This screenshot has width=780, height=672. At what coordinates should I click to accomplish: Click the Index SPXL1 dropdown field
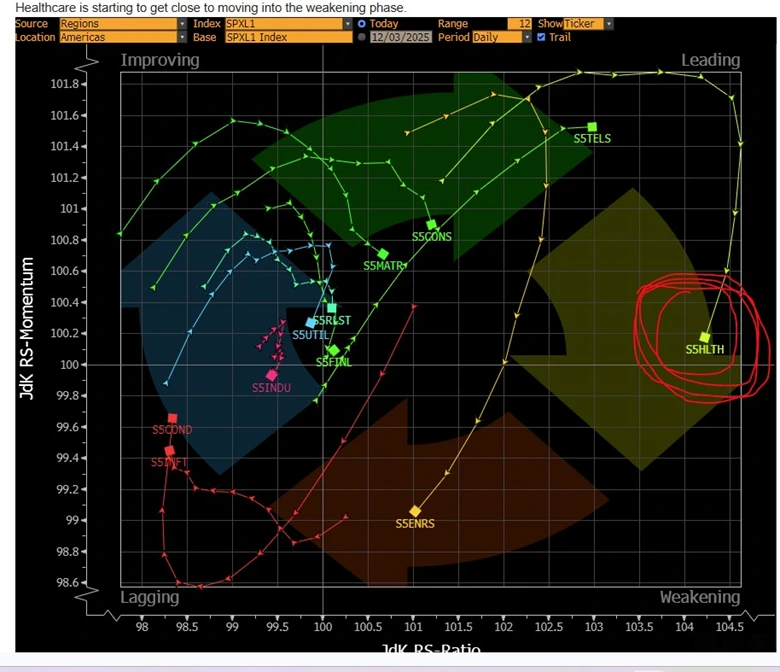pos(288,24)
